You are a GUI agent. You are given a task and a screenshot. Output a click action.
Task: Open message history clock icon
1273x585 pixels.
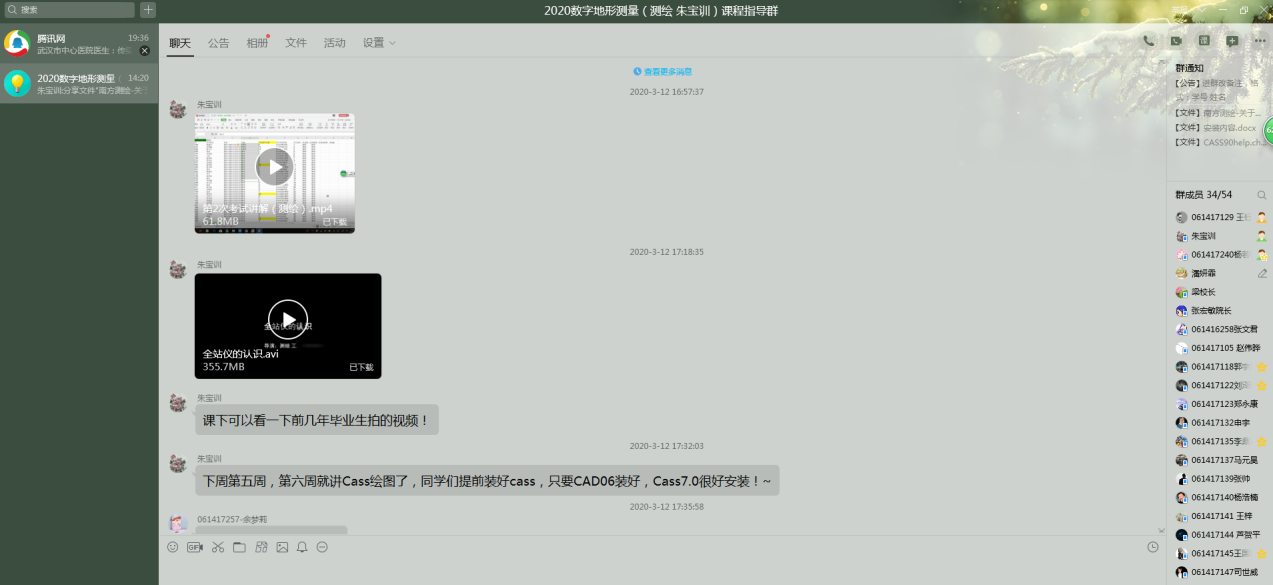tap(1153, 547)
